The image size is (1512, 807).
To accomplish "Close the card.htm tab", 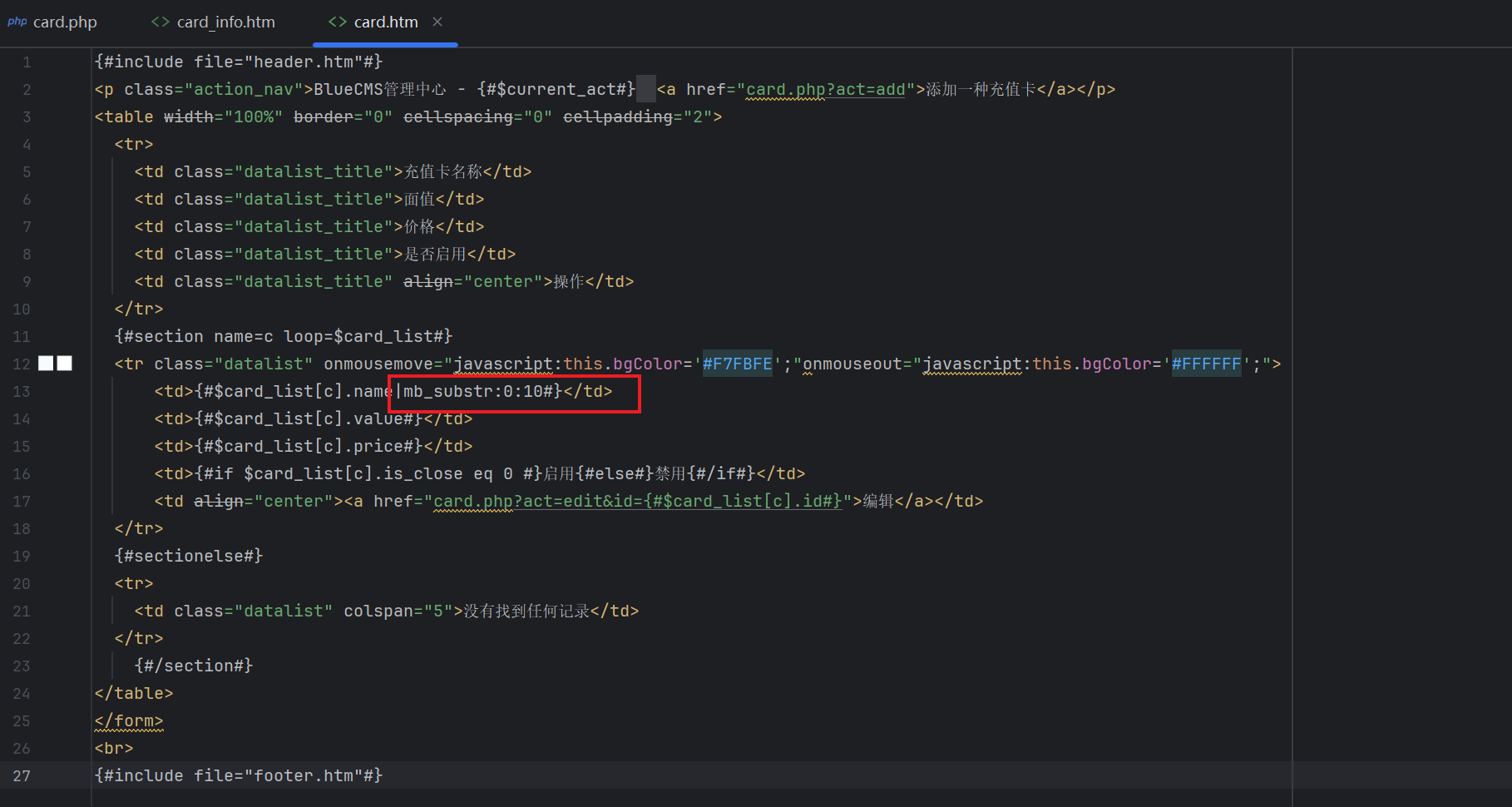I will click(x=437, y=22).
